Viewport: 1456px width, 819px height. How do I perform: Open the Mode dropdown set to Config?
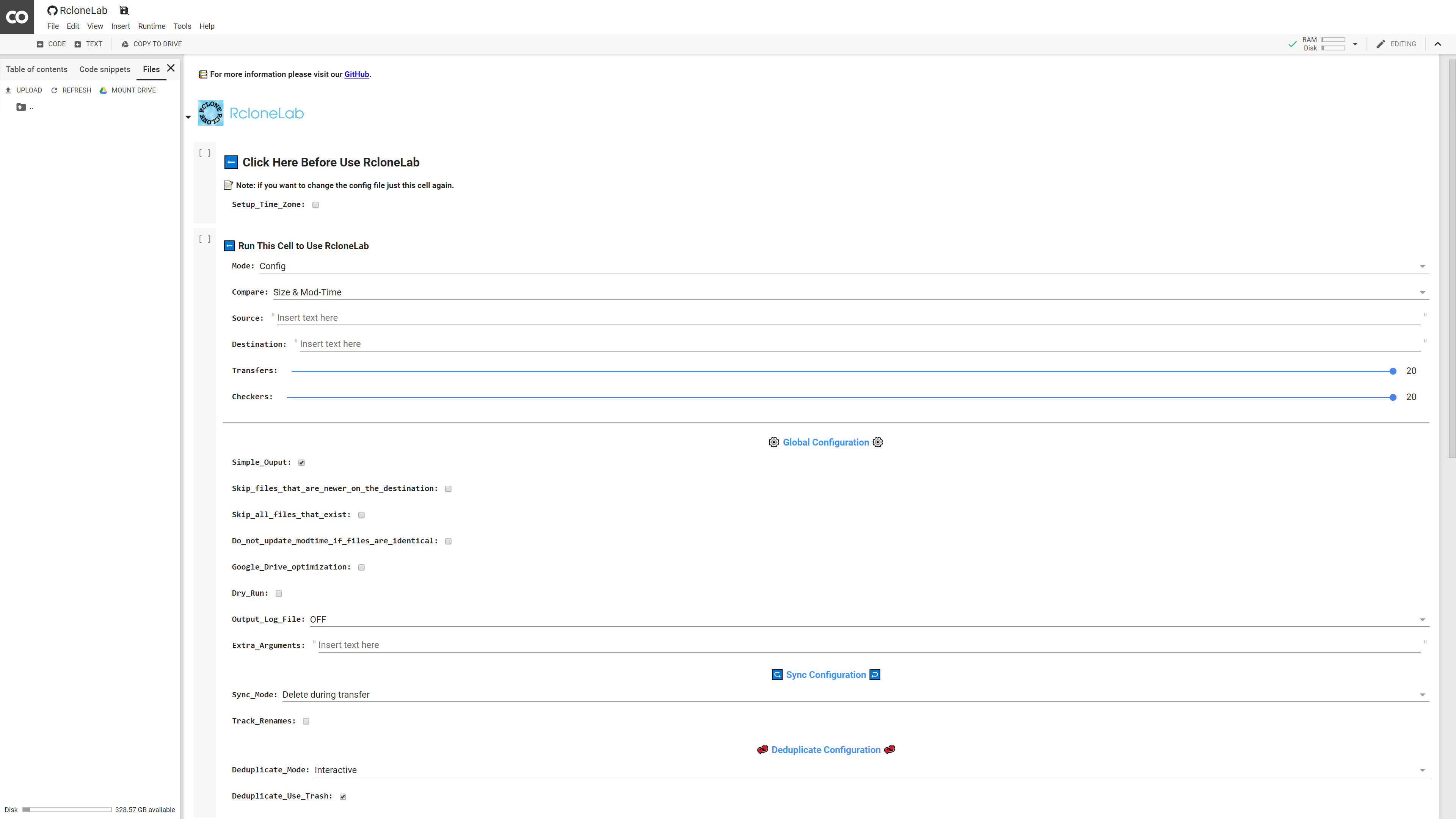click(842, 266)
